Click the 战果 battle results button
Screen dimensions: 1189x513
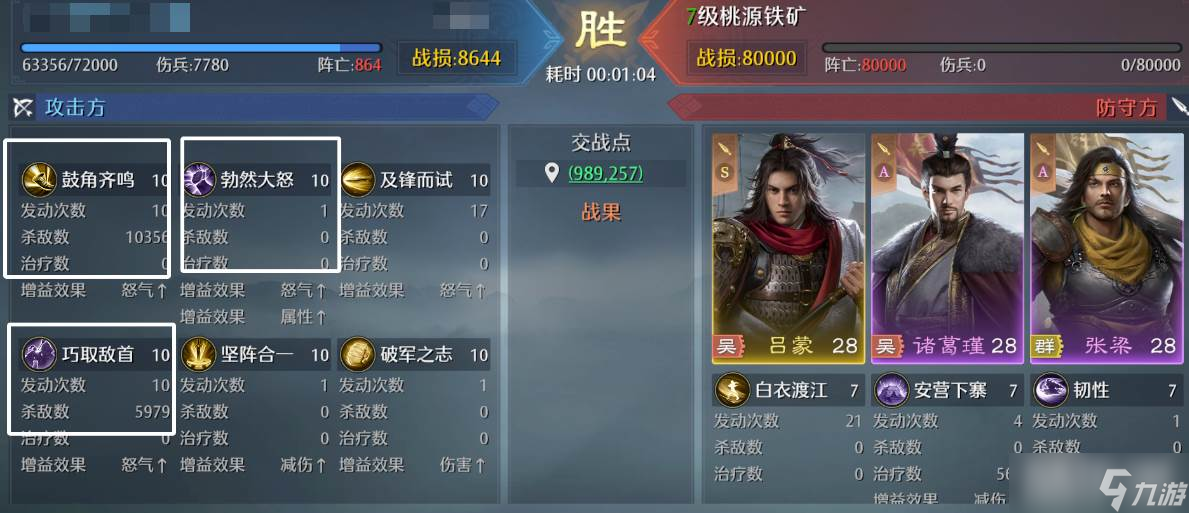pos(601,212)
